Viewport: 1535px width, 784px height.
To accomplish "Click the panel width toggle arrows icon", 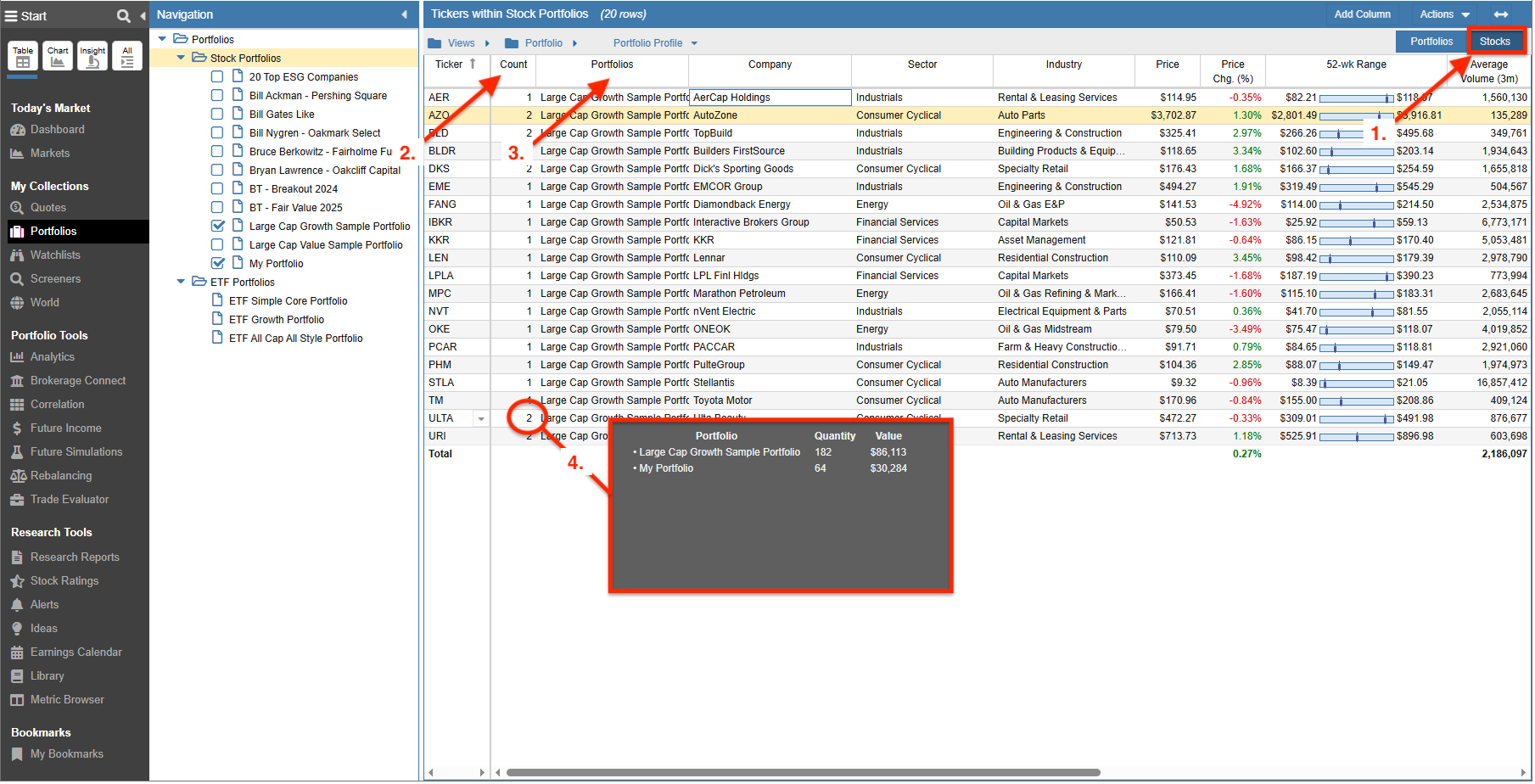I will point(1501,14).
